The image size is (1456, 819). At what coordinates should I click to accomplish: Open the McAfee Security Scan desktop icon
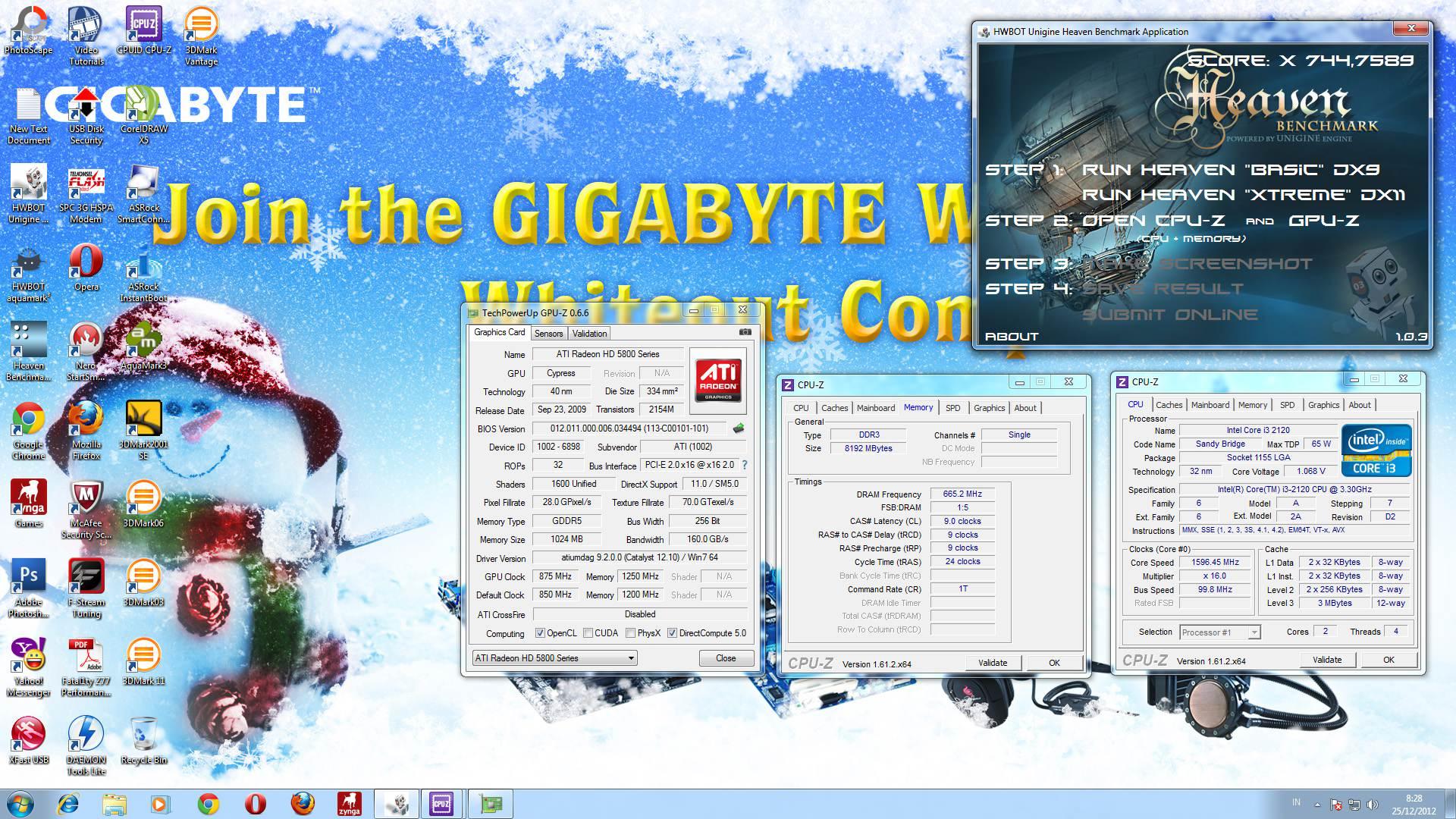[x=86, y=510]
